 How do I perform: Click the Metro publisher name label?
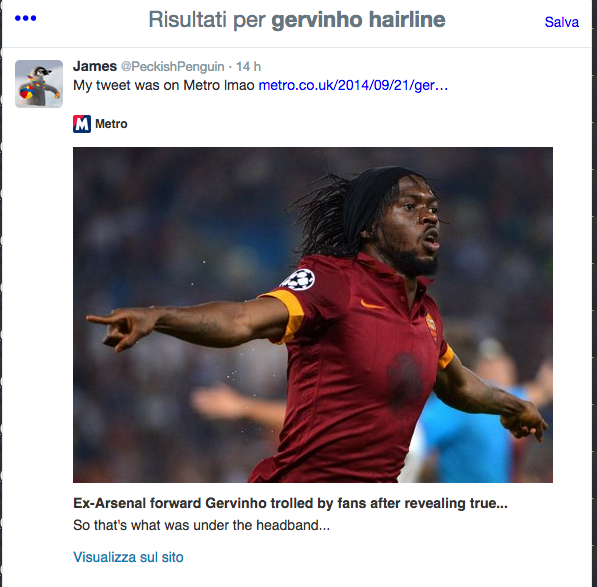[x=111, y=124]
